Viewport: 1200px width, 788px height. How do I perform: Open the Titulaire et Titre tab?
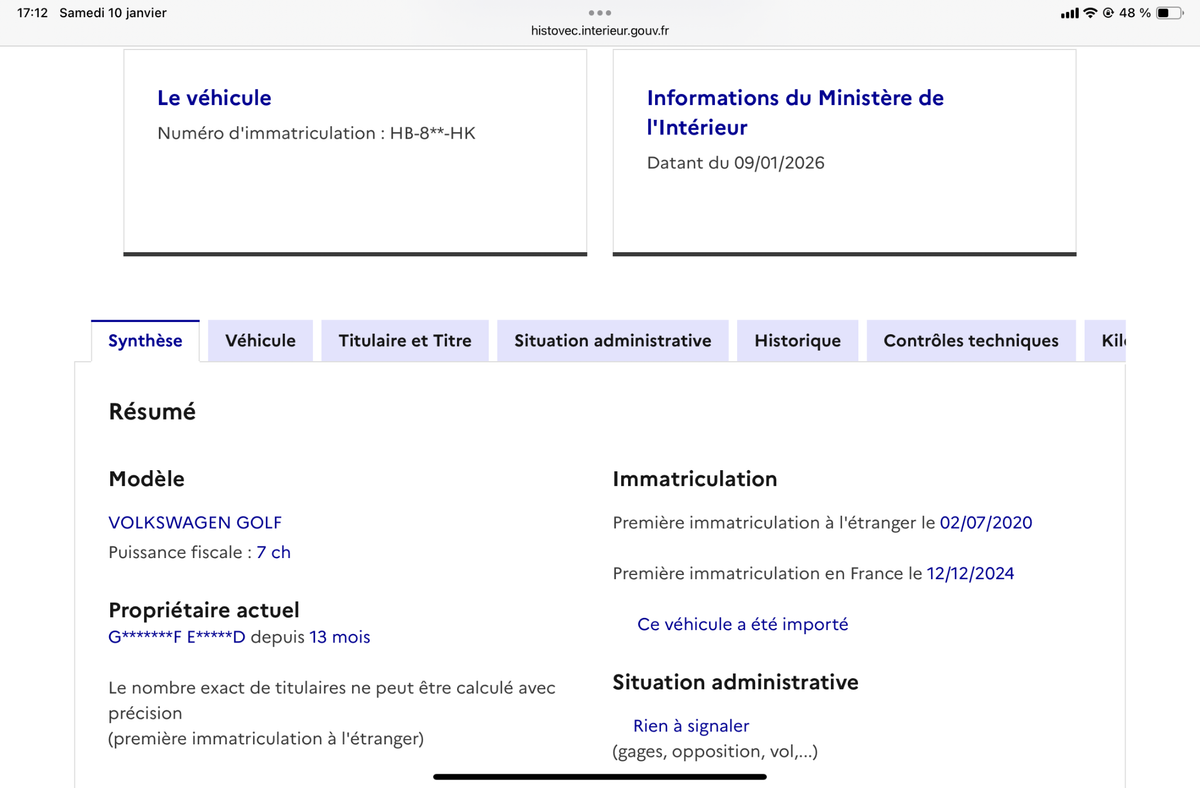[x=405, y=341]
